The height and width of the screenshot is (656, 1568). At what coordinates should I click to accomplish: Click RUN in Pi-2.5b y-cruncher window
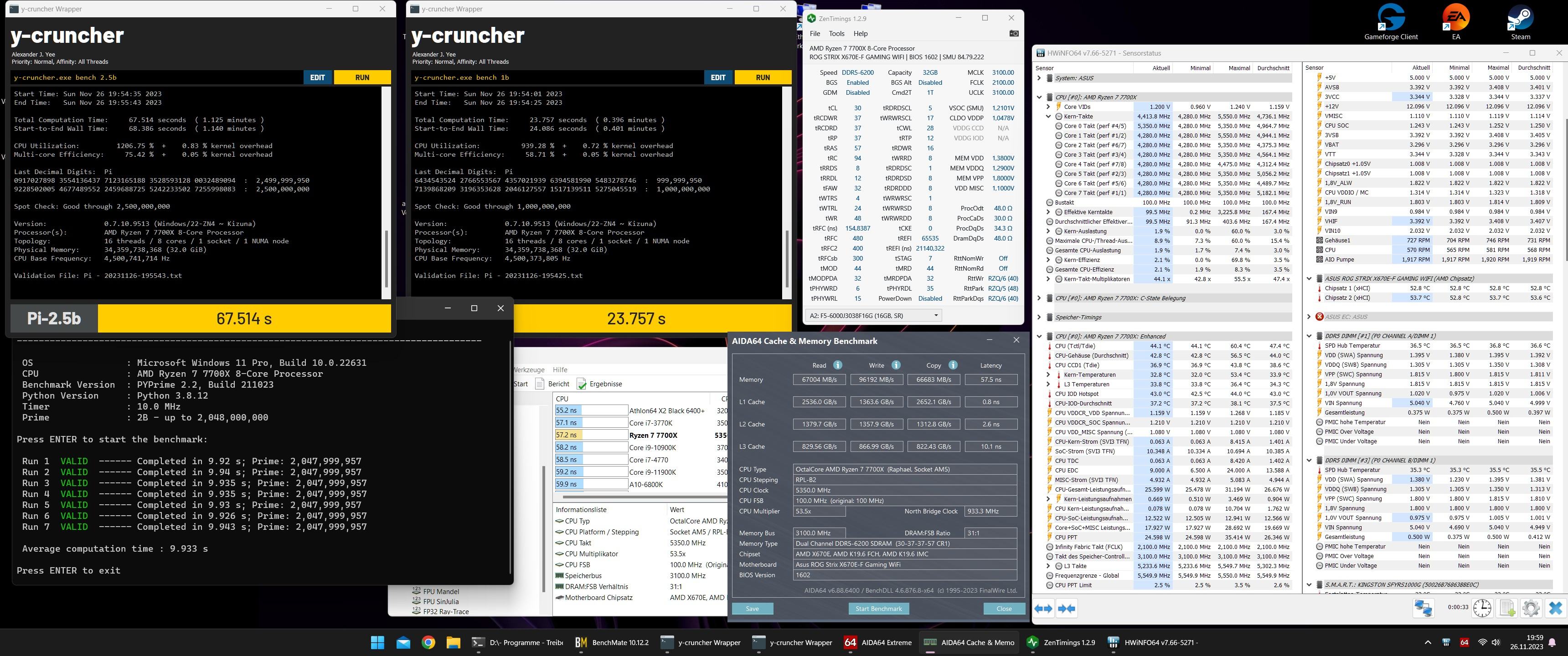(362, 77)
